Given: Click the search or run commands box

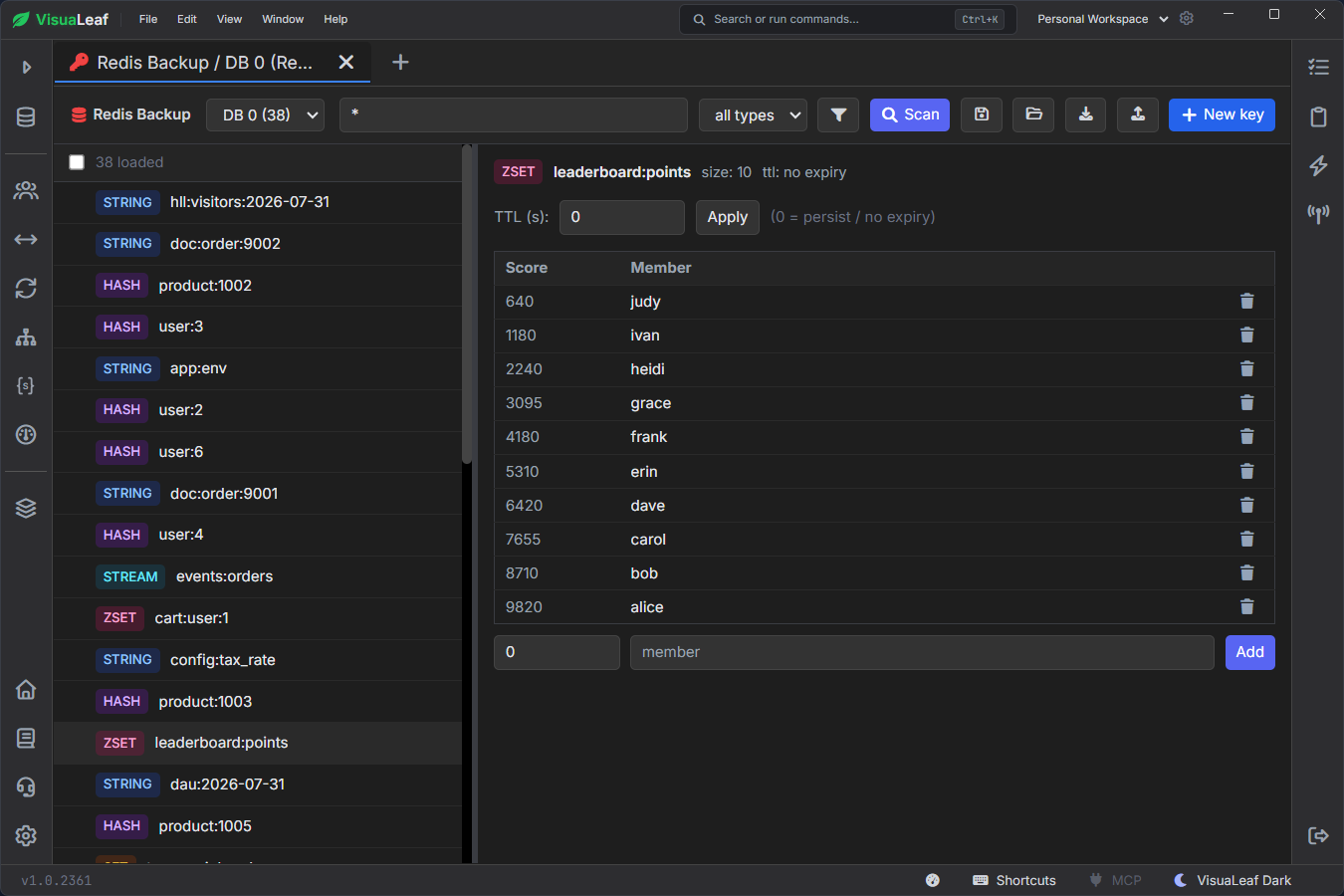Looking at the screenshot, I should [847, 19].
